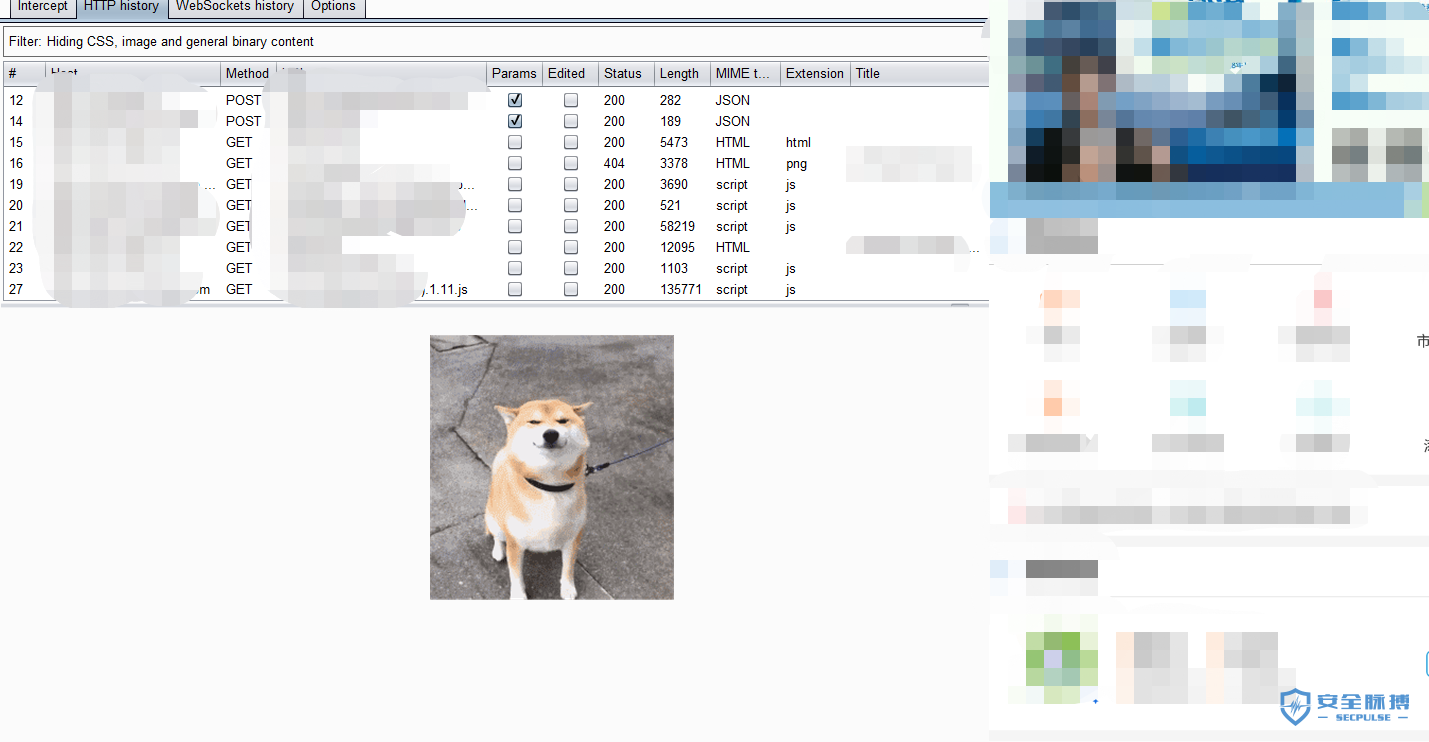Click the JSON MIME cell in row 12

tap(732, 100)
